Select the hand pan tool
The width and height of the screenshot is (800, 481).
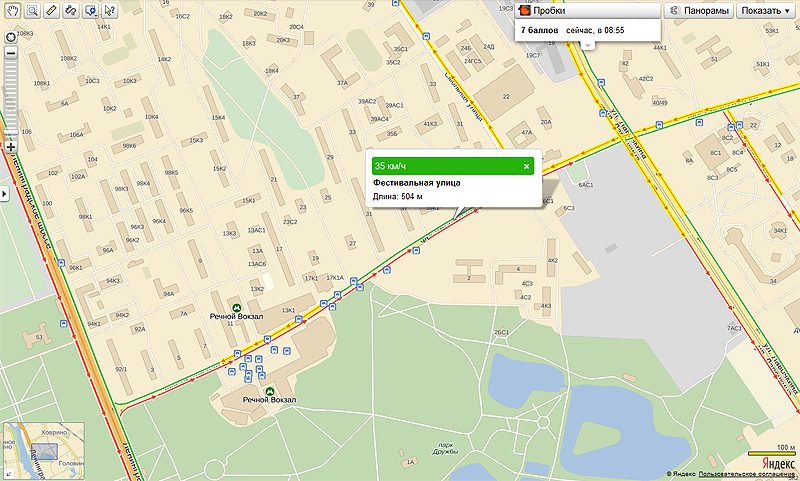11,11
